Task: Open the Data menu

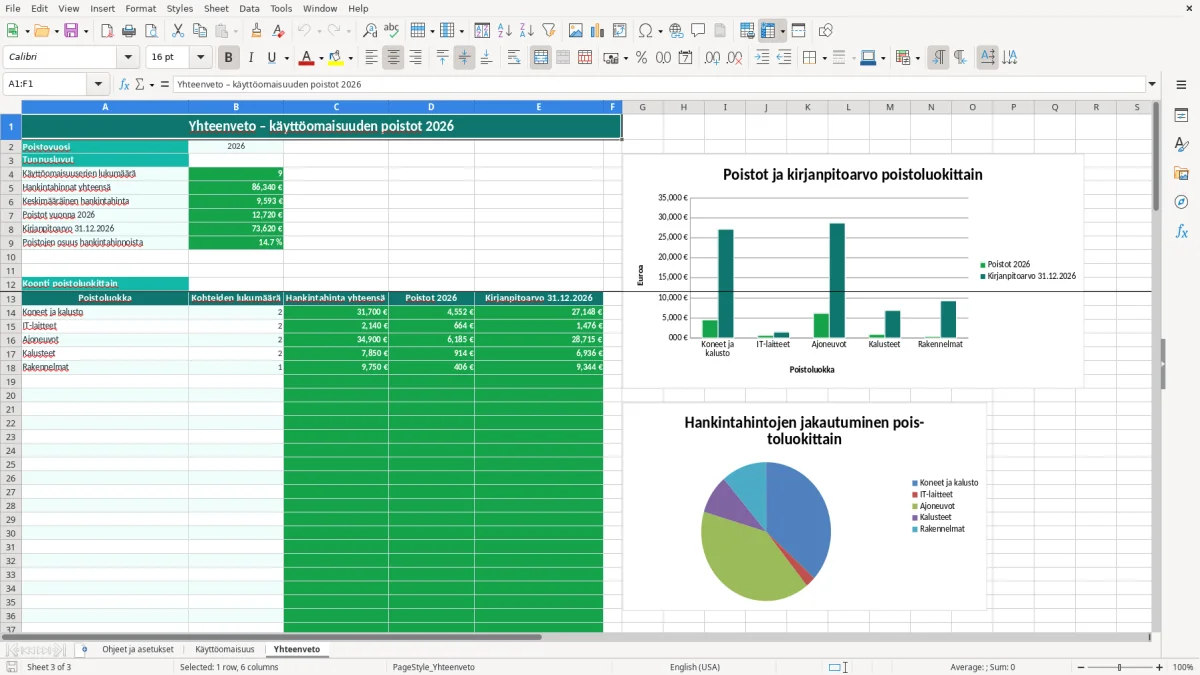Action: tap(249, 8)
